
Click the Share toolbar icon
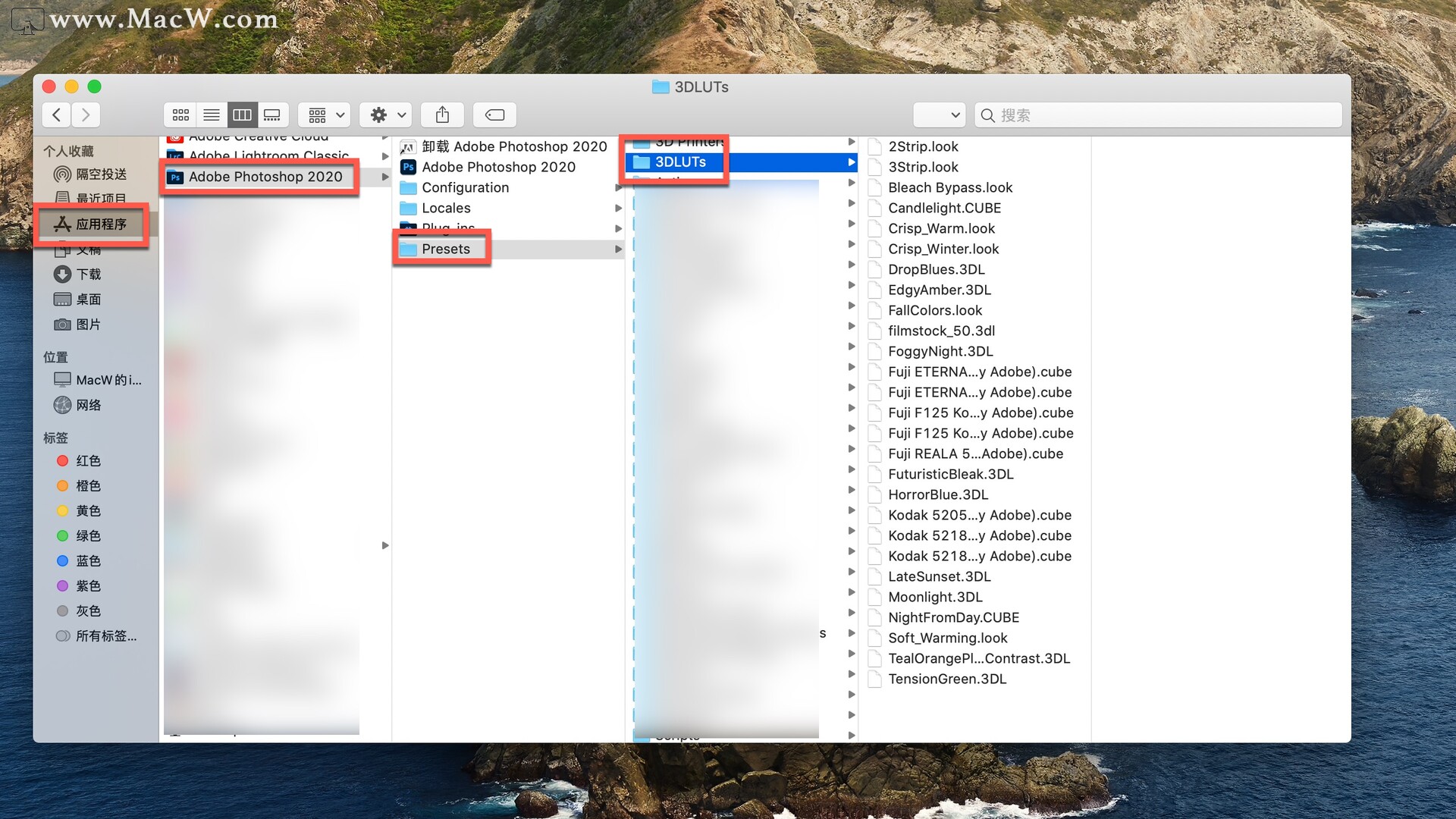(x=443, y=115)
